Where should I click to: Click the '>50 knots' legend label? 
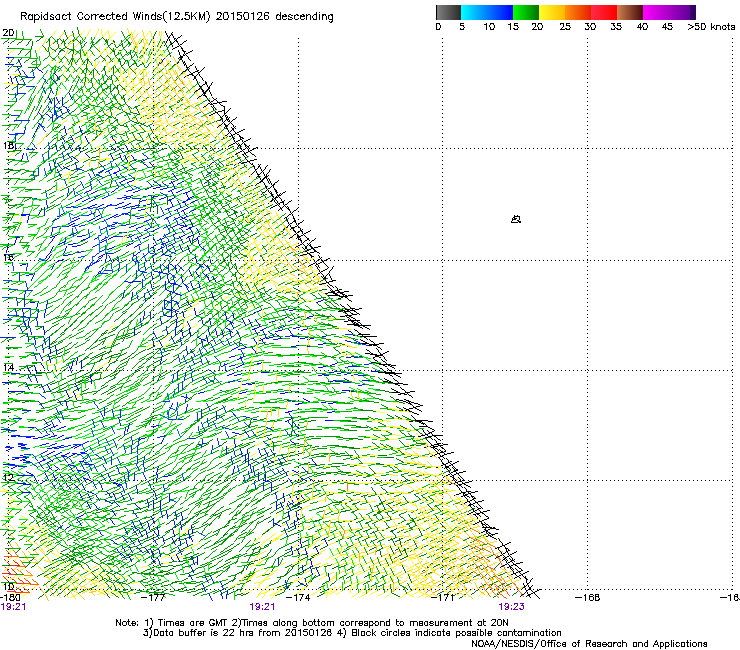[711, 27]
